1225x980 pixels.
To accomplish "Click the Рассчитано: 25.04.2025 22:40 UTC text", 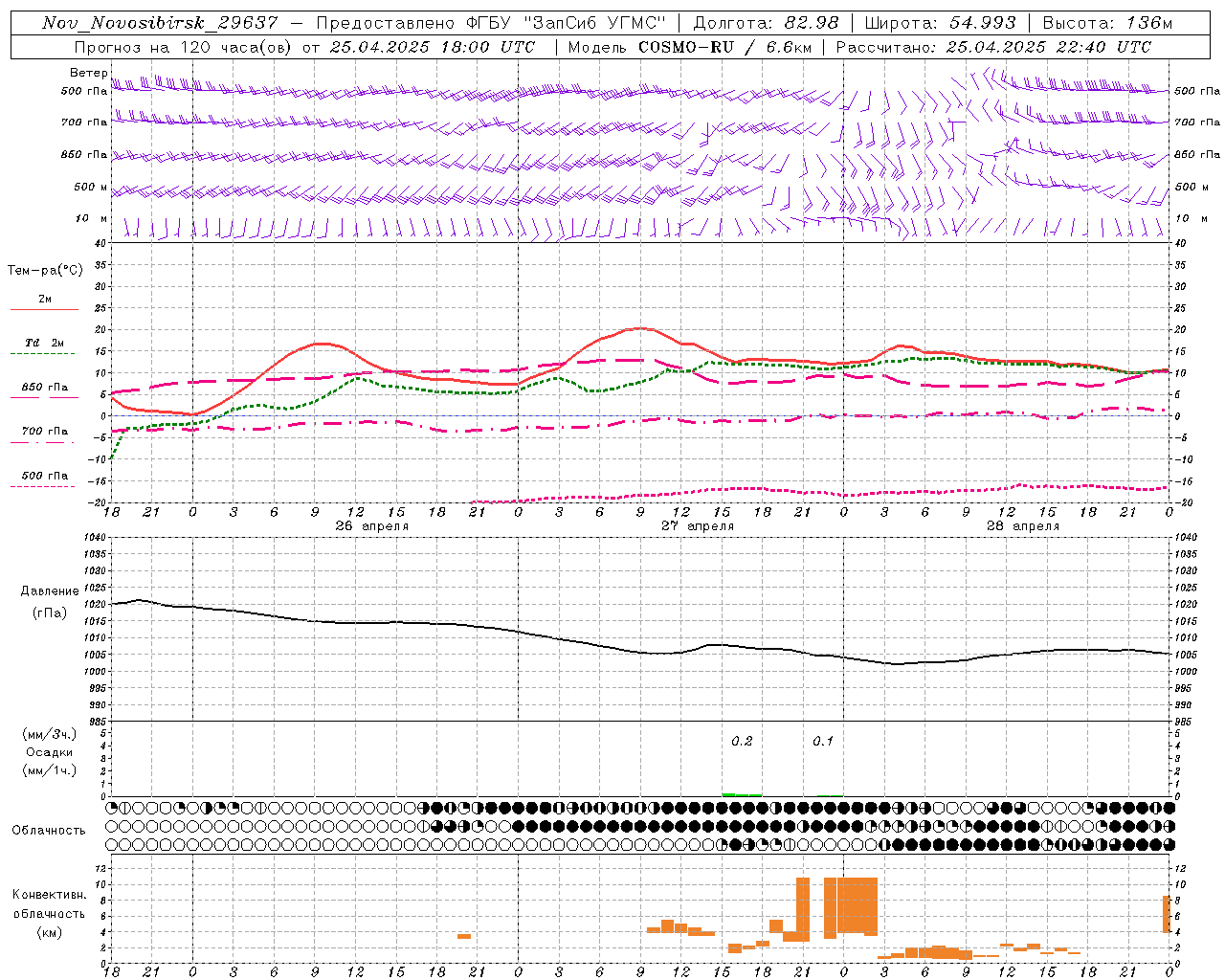I will (993, 47).
